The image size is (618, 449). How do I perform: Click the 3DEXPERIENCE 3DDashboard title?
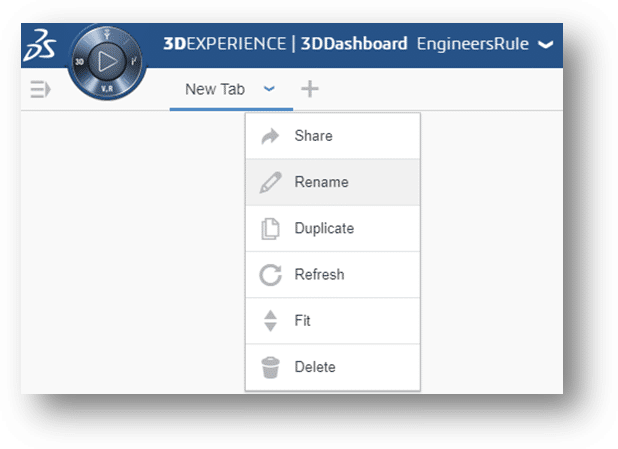click(285, 44)
